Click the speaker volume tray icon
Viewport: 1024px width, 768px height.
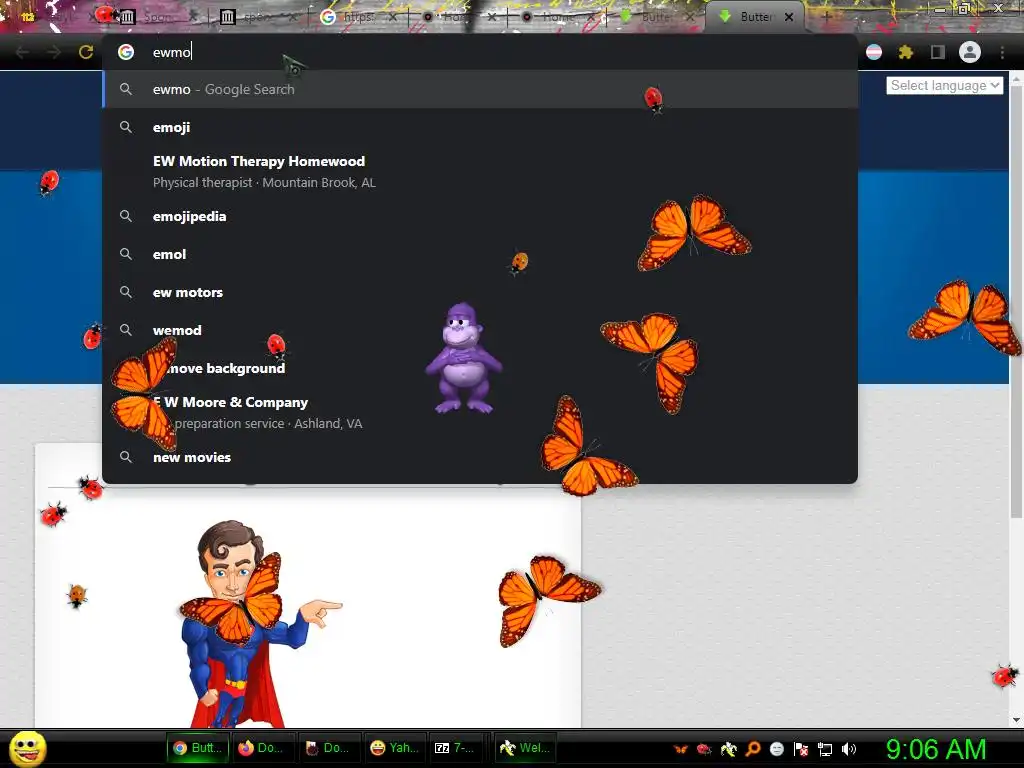tap(848, 749)
